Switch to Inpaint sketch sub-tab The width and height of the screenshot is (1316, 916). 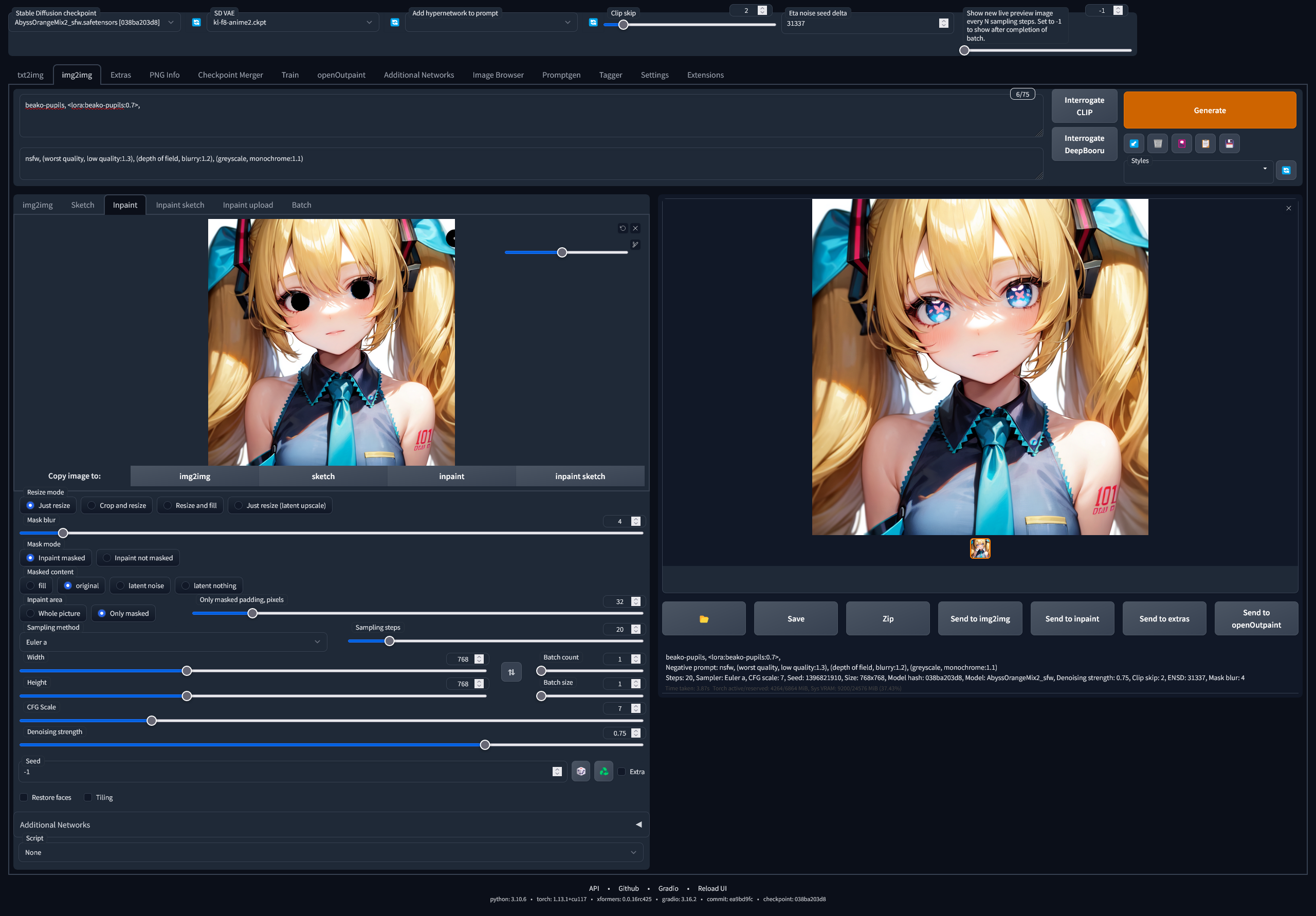(x=180, y=205)
